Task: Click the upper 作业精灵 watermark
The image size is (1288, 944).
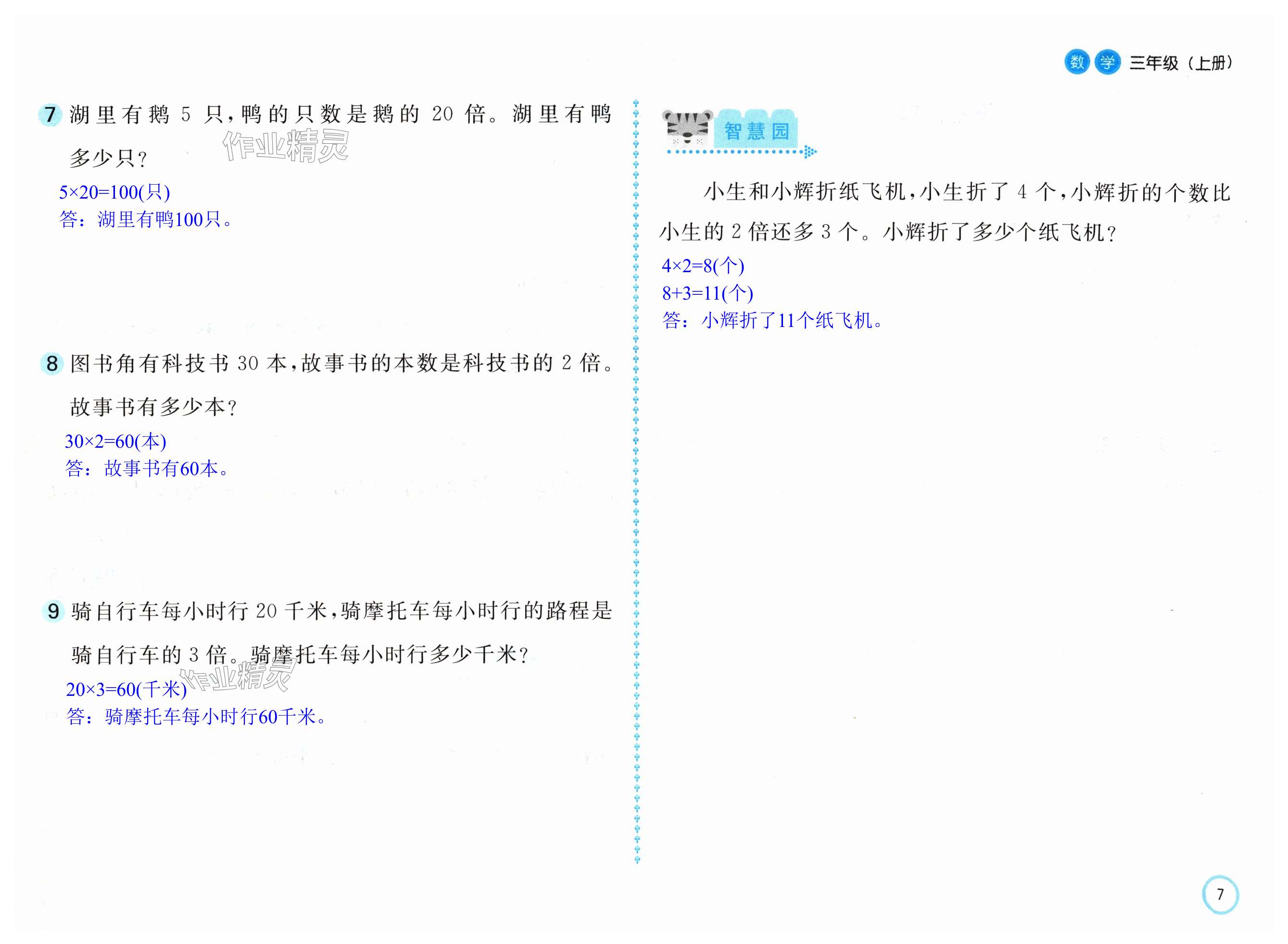Action: (x=286, y=145)
